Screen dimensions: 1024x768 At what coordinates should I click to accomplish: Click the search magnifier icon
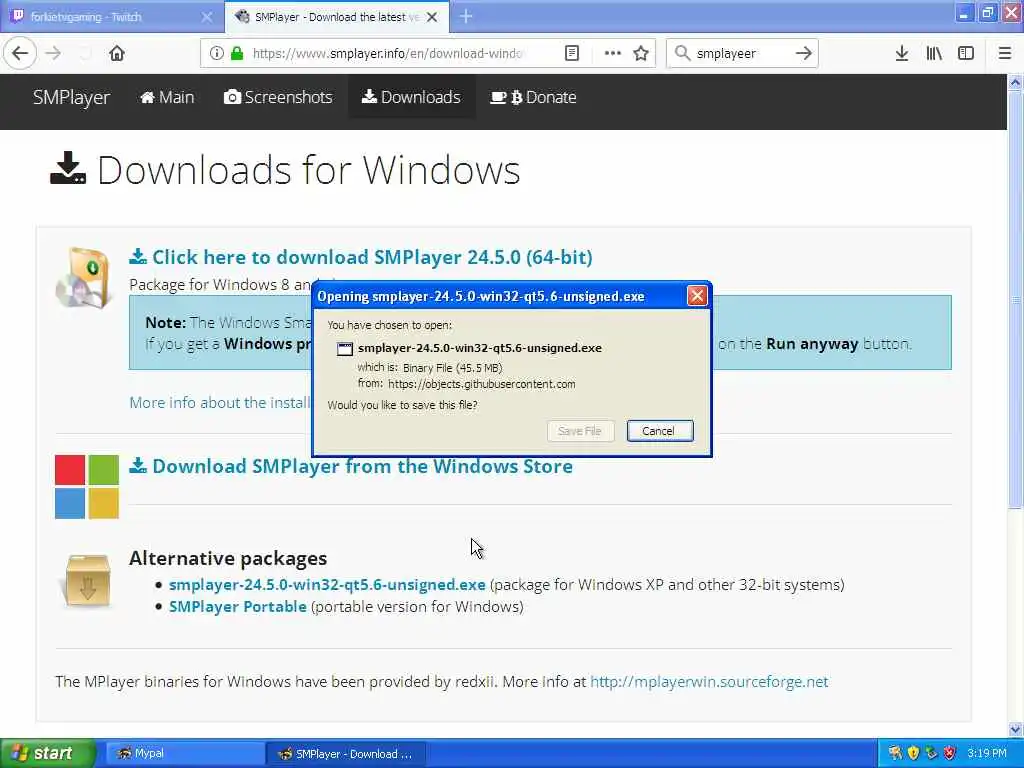[682, 54]
